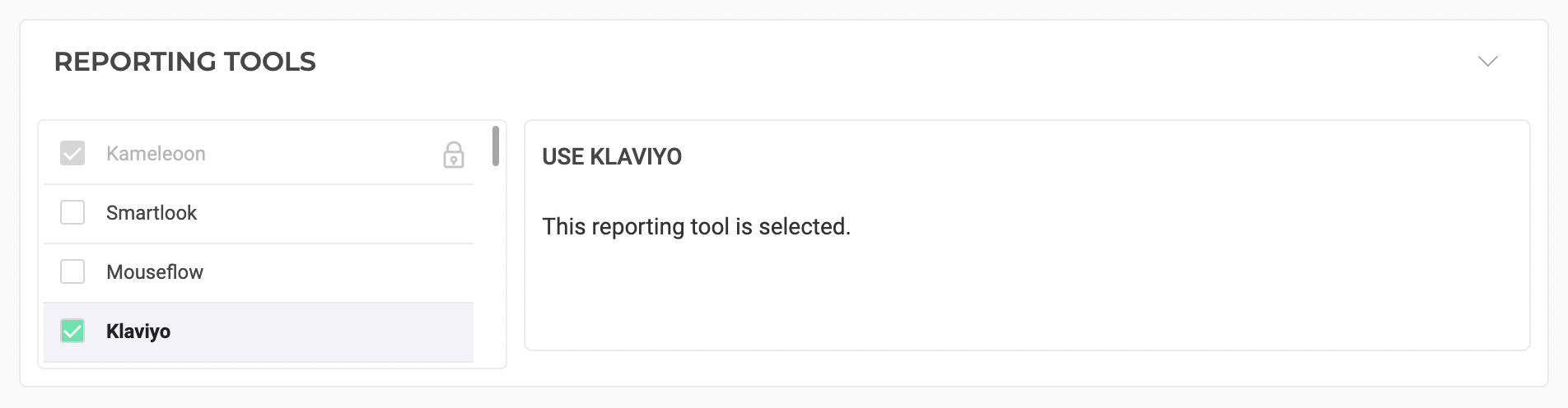Click the locked Kameleoon label
Viewport: 1568px width, 408px height.
coord(156,154)
